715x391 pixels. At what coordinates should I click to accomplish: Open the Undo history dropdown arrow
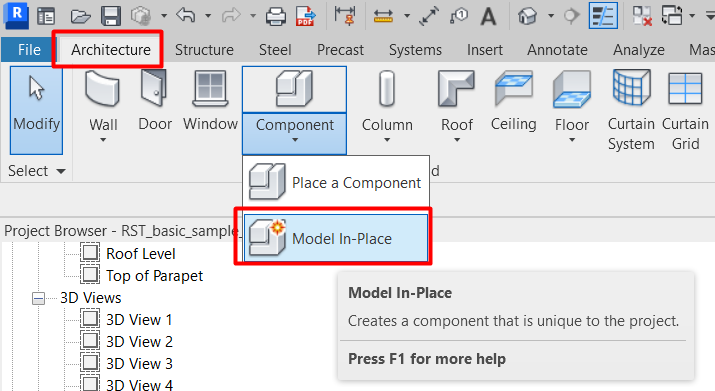pos(208,16)
